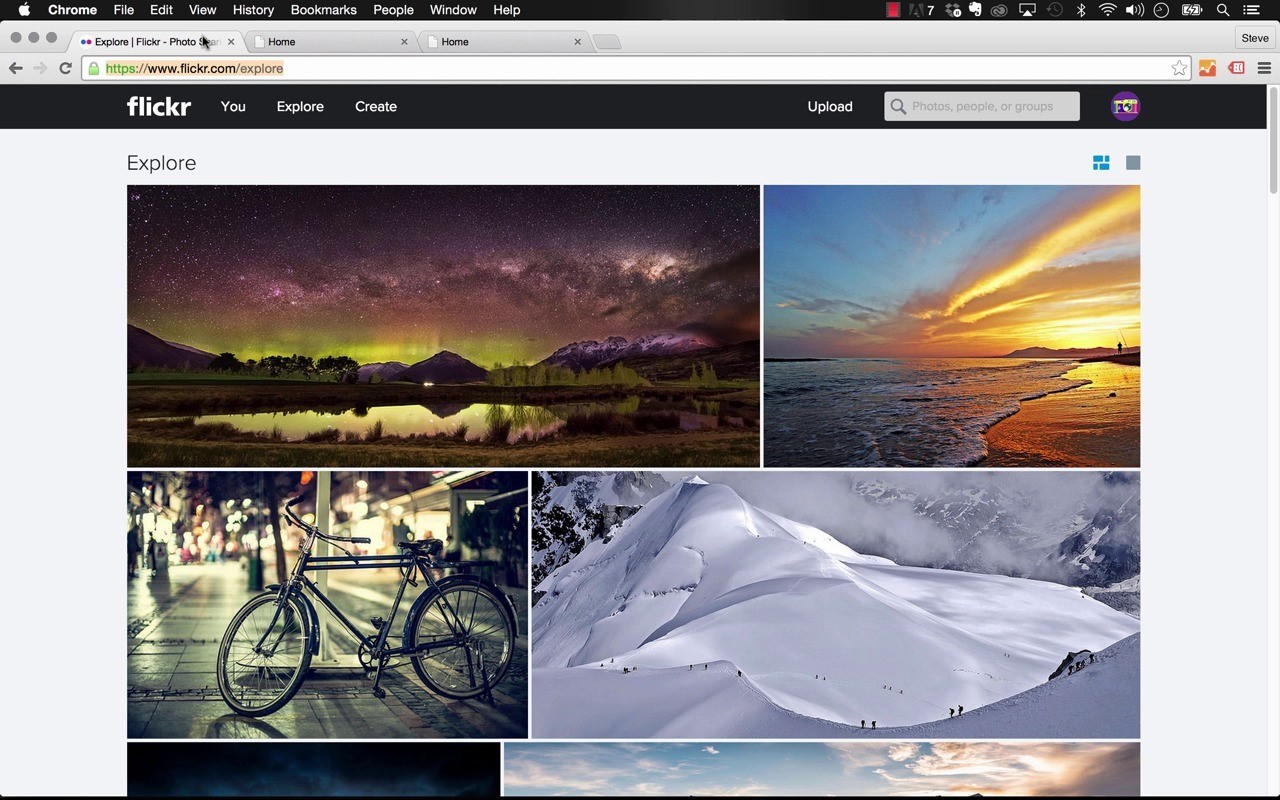
Task: Open the sunset beach photo
Action: click(952, 326)
